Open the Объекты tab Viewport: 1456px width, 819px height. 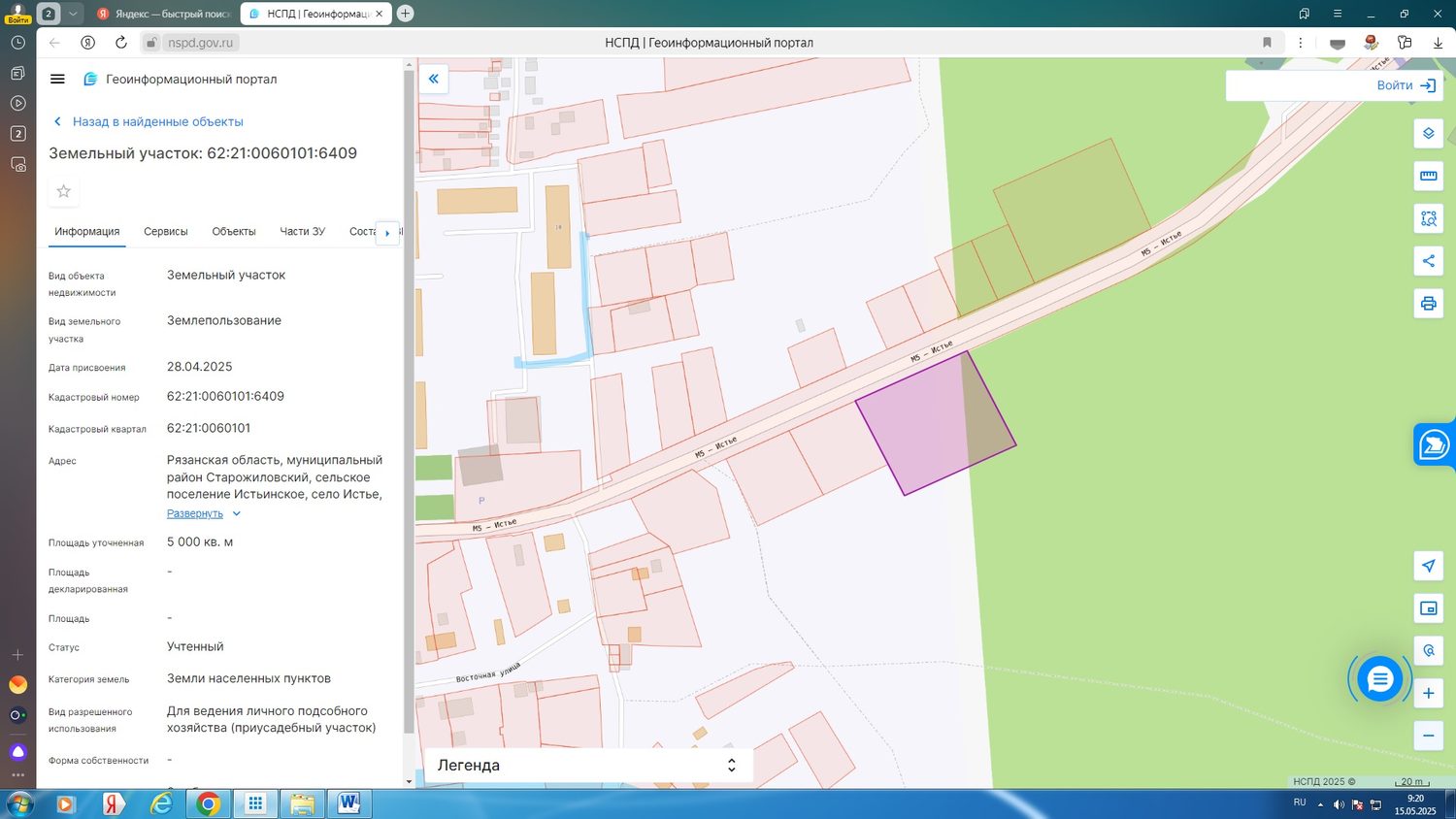(x=234, y=232)
